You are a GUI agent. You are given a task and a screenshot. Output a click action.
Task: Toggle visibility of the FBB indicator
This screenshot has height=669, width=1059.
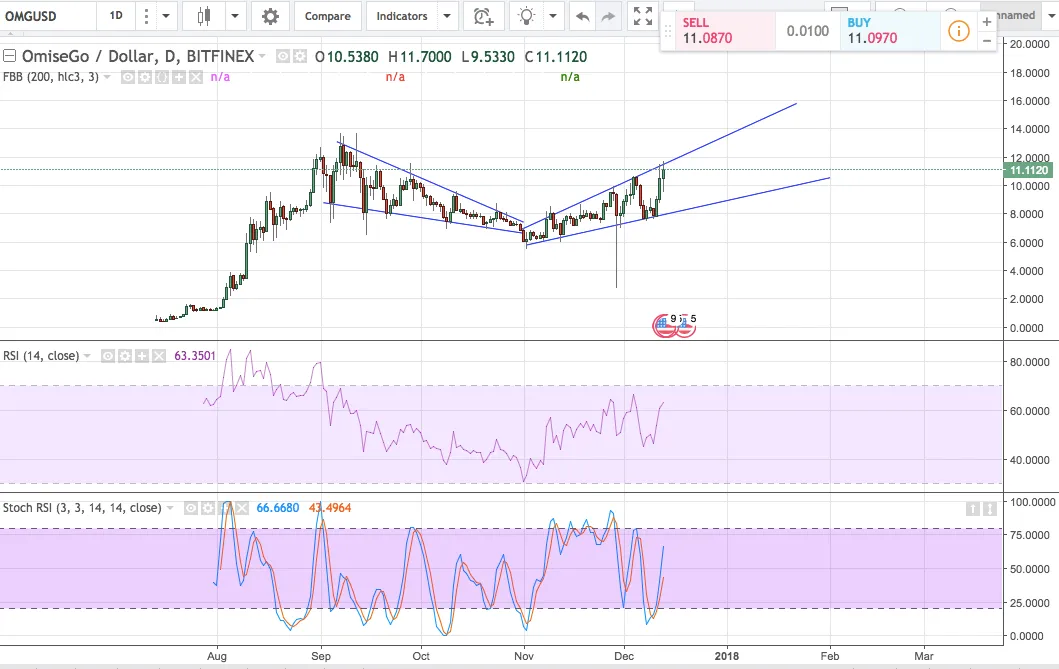[x=128, y=78]
